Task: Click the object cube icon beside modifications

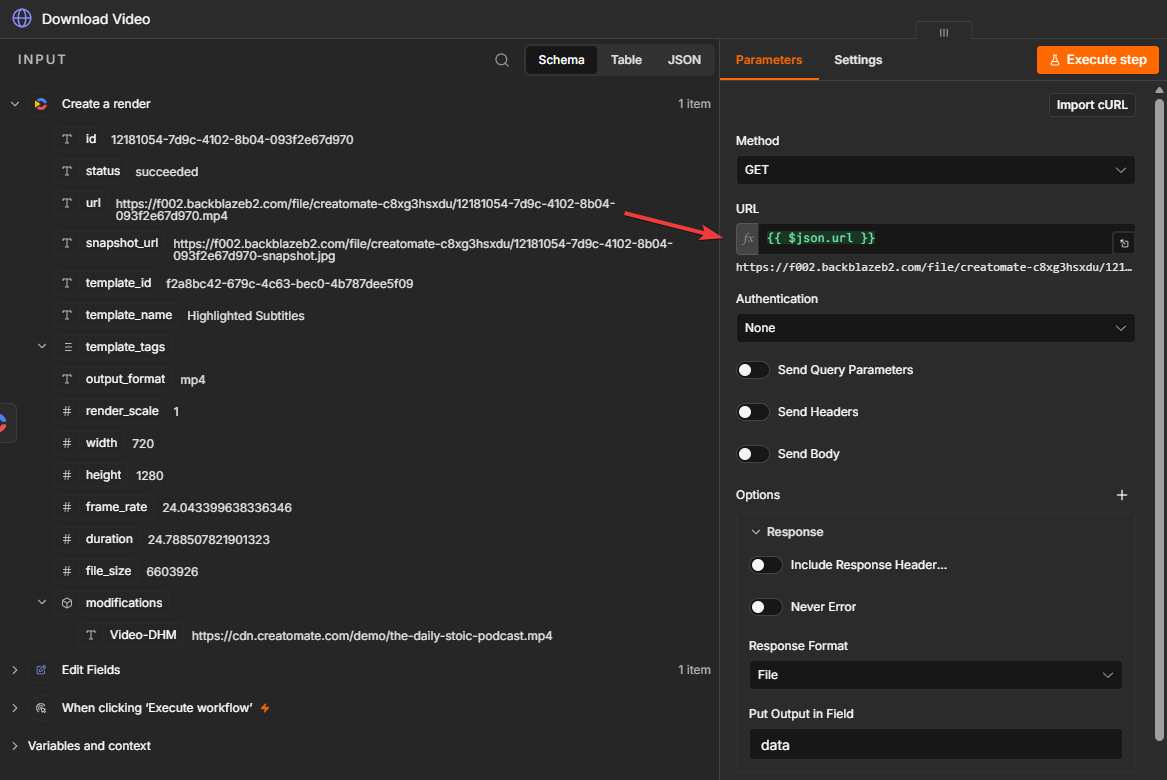Action: click(67, 603)
